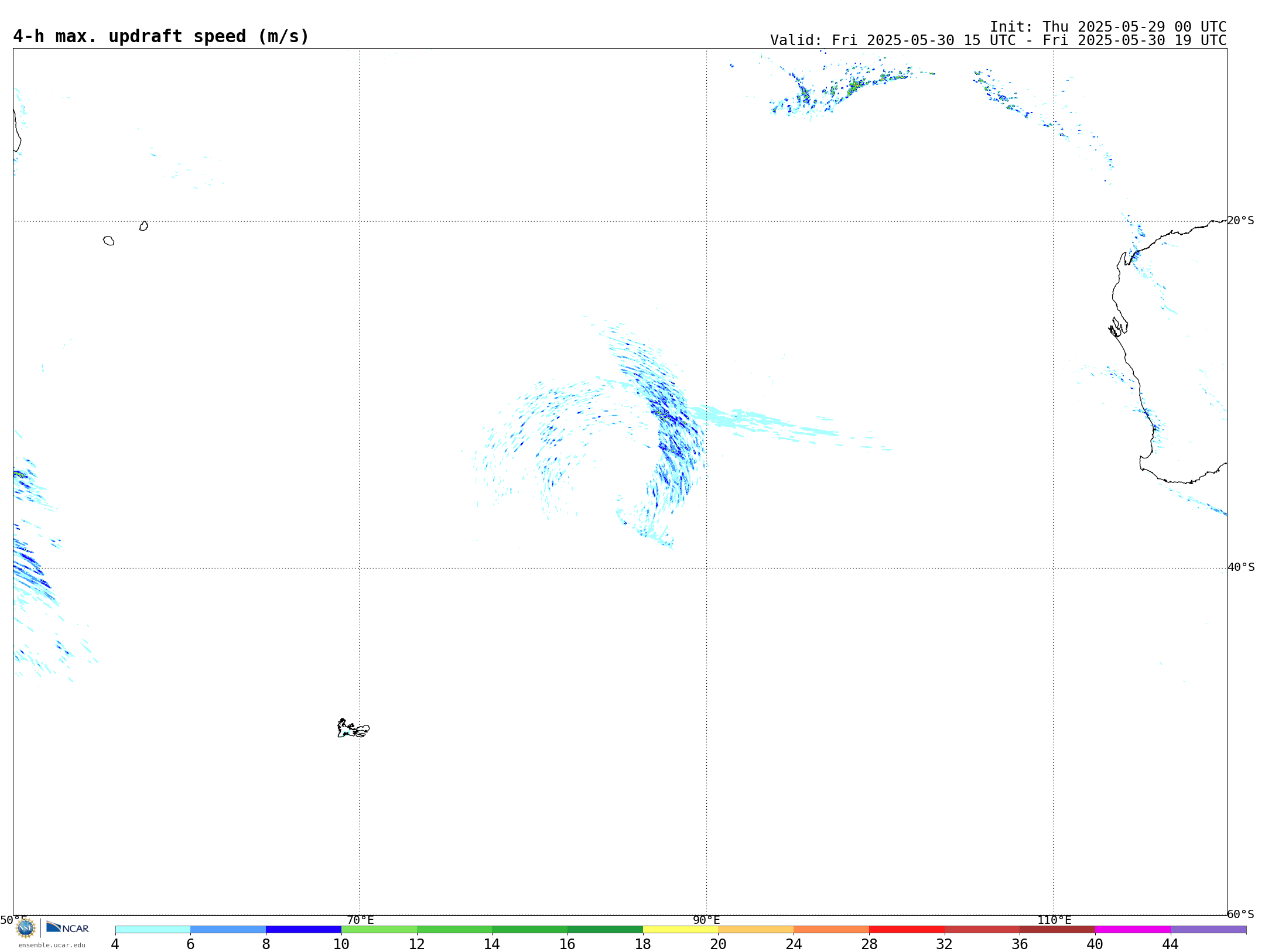Select the green 14–16 color swatch
The image size is (1265, 952).
[530, 930]
